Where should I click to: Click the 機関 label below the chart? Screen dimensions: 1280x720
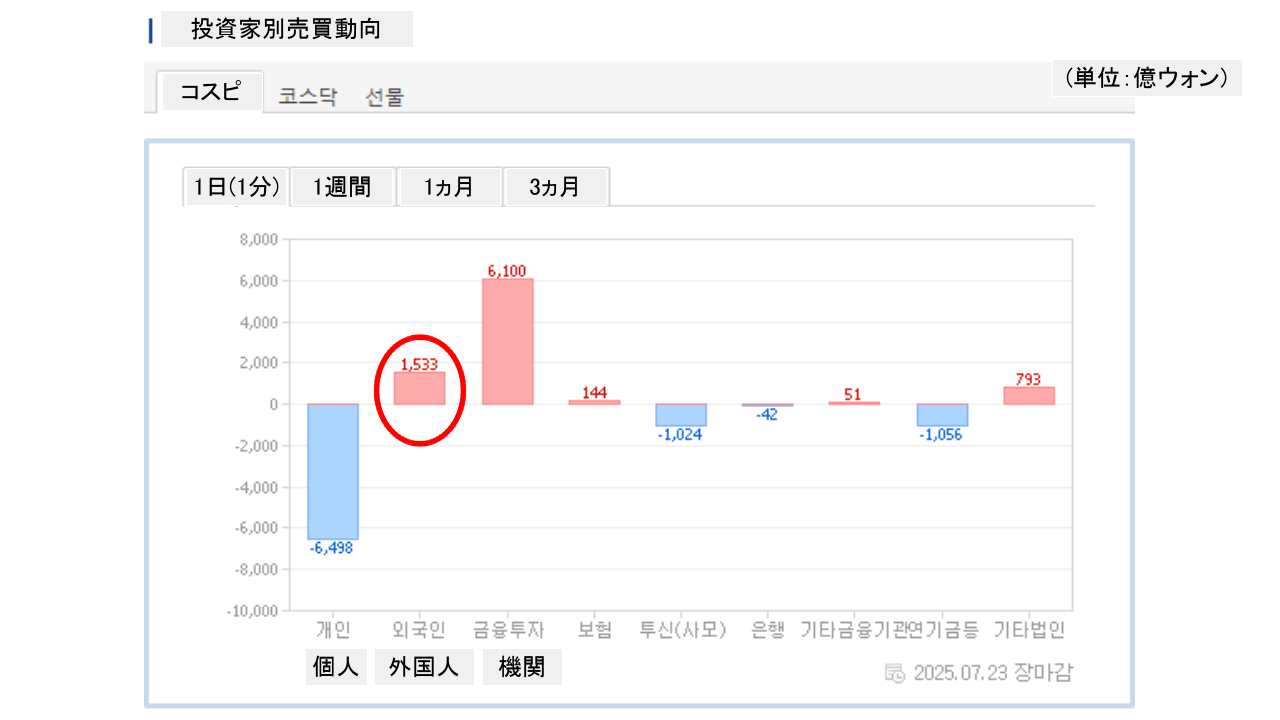click(x=522, y=667)
